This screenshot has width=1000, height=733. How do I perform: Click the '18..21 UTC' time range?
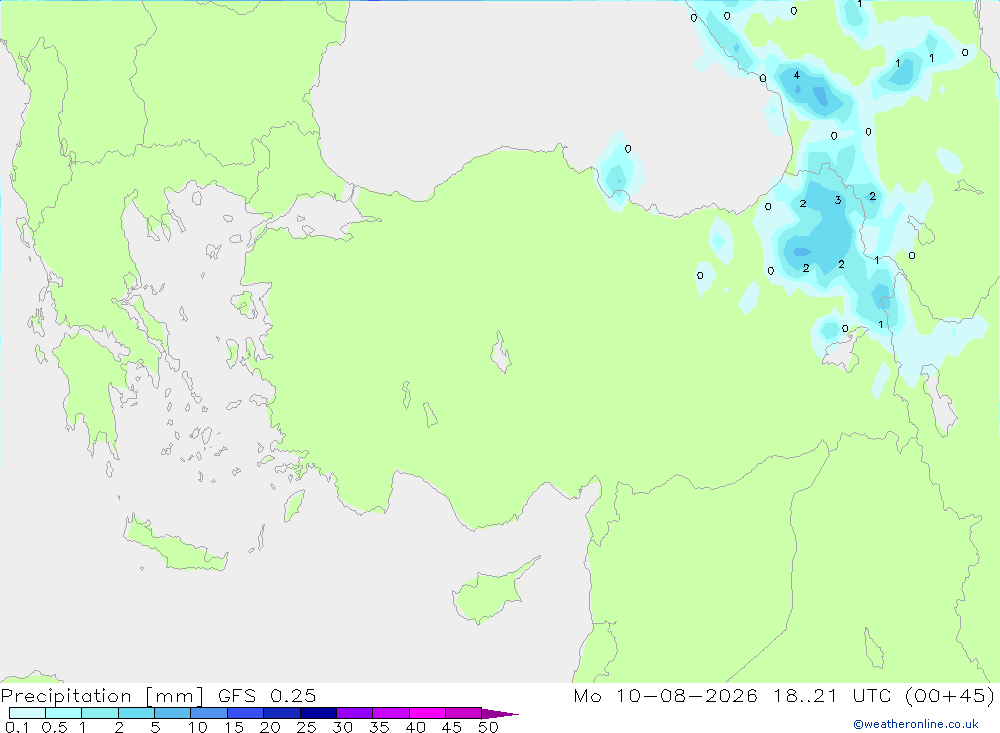(x=832, y=695)
